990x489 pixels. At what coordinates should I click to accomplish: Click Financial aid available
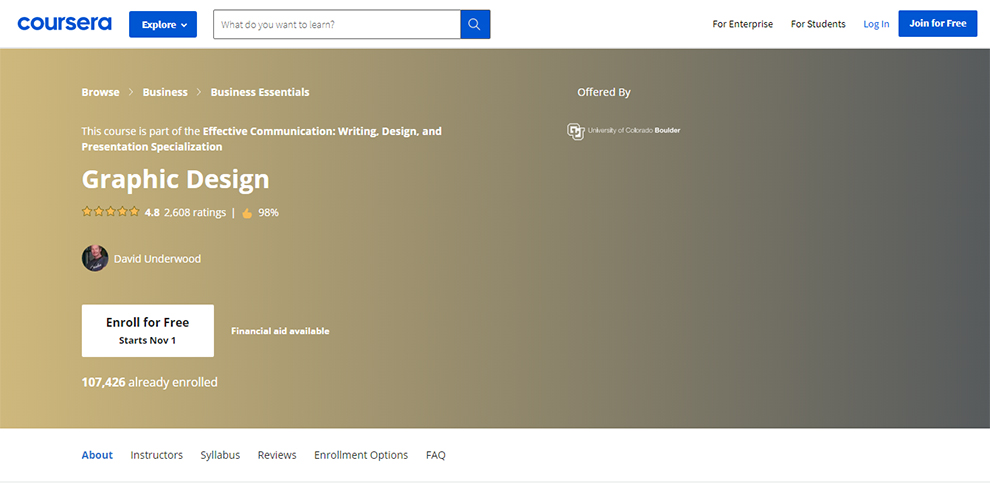point(280,331)
